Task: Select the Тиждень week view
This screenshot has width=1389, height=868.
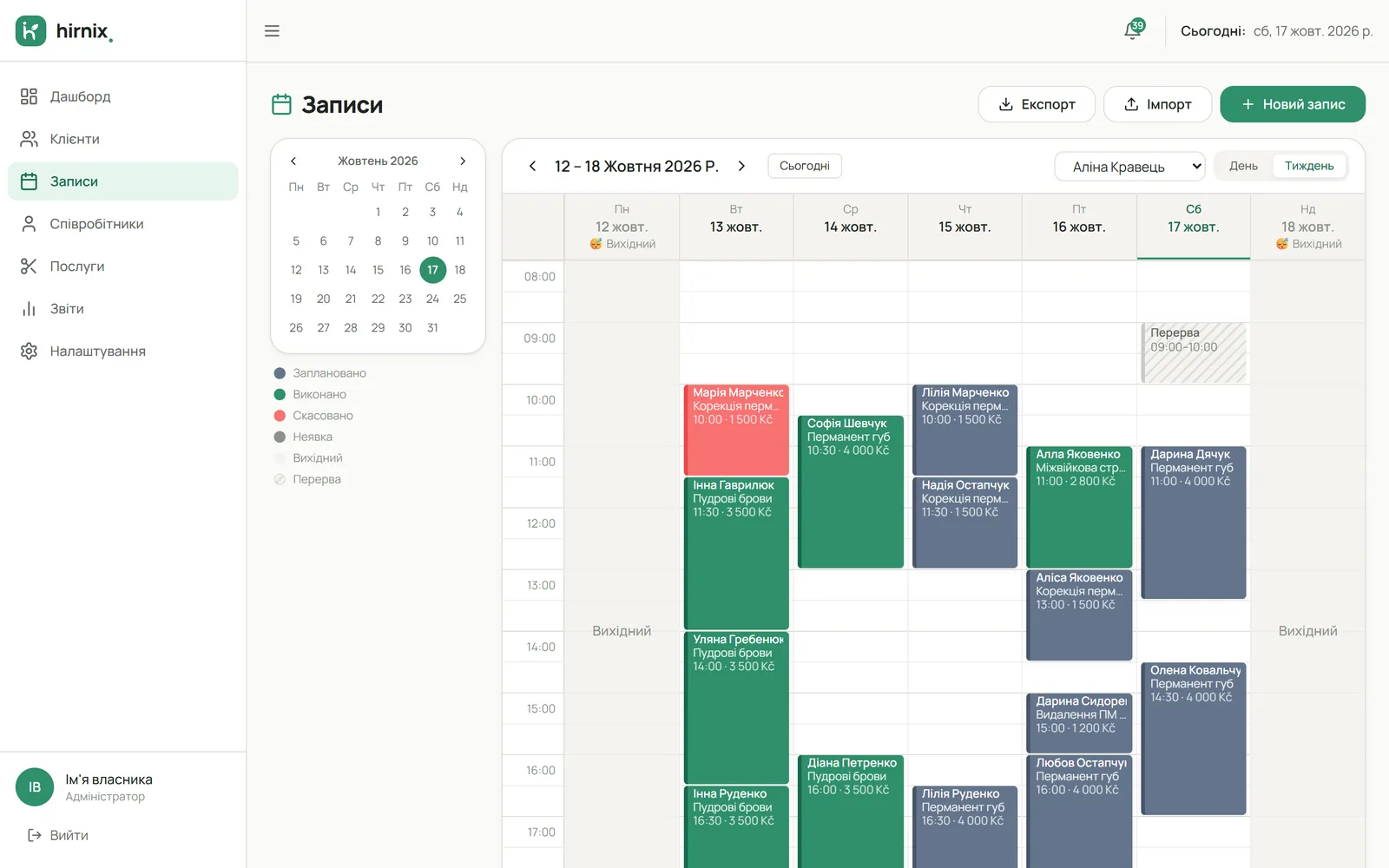Action: tap(1309, 166)
